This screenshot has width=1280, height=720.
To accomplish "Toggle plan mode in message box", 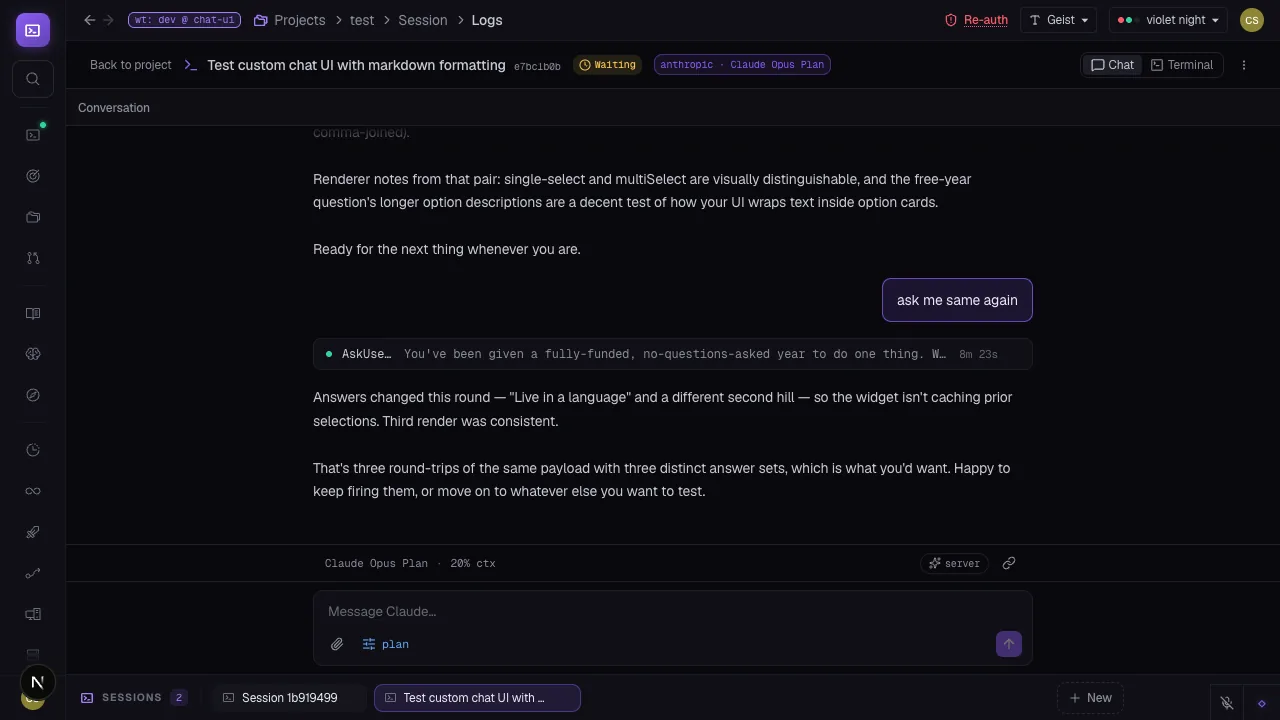I will (386, 644).
